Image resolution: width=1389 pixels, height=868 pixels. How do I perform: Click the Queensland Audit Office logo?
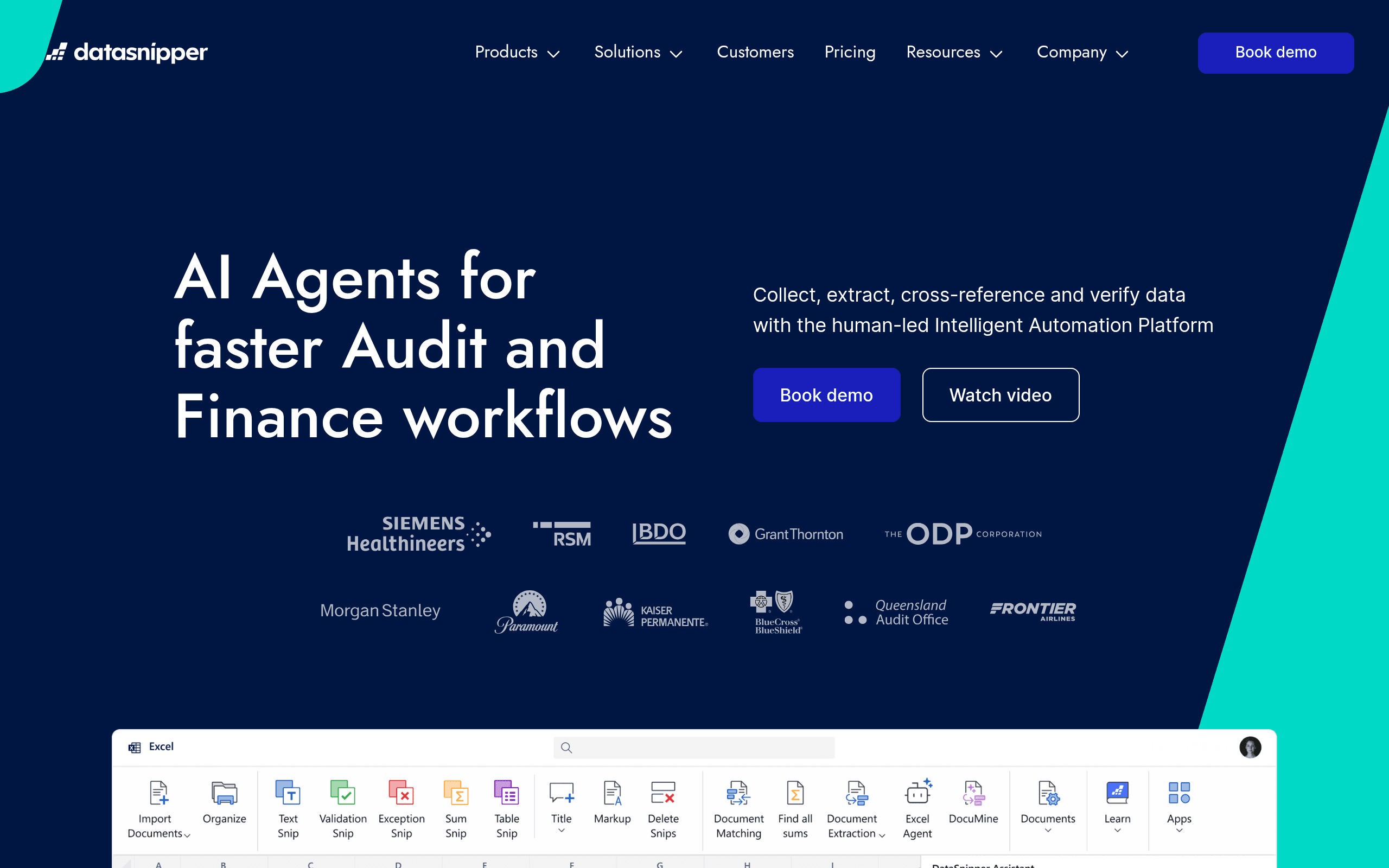click(896, 612)
